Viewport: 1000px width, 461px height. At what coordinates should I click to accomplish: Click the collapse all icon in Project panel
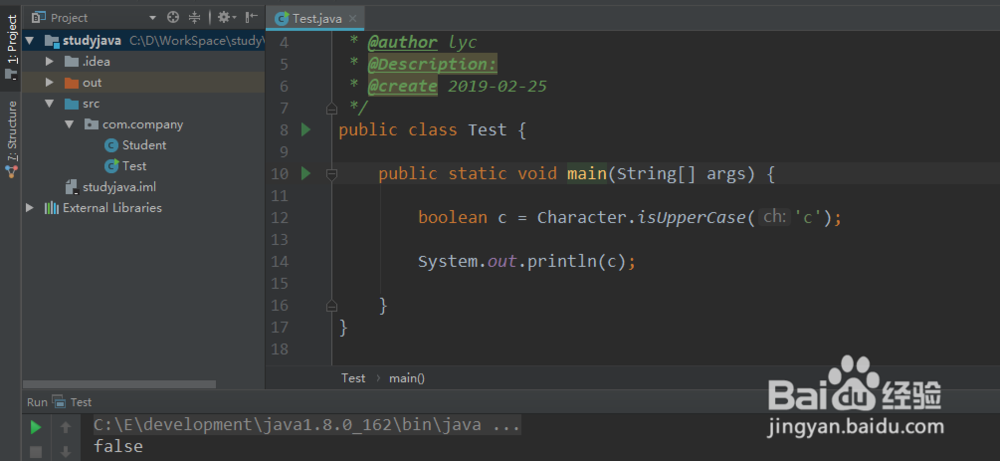(195, 17)
